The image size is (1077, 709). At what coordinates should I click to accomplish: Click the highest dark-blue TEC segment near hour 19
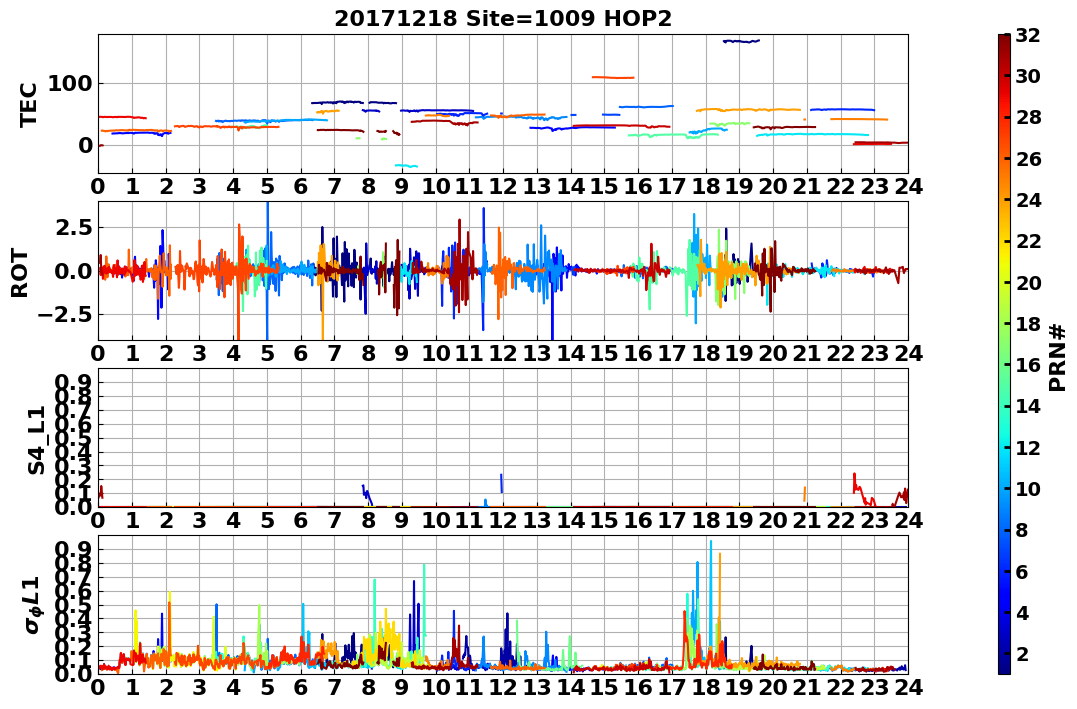pos(741,41)
